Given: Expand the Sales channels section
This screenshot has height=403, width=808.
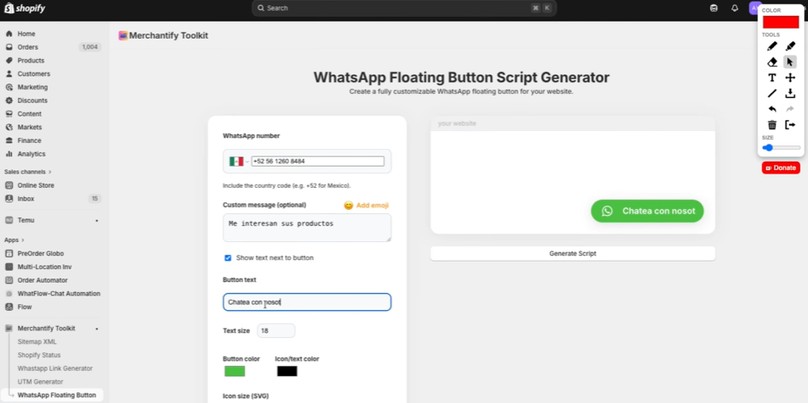Looking at the screenshot, I should [x=28, y=172].
